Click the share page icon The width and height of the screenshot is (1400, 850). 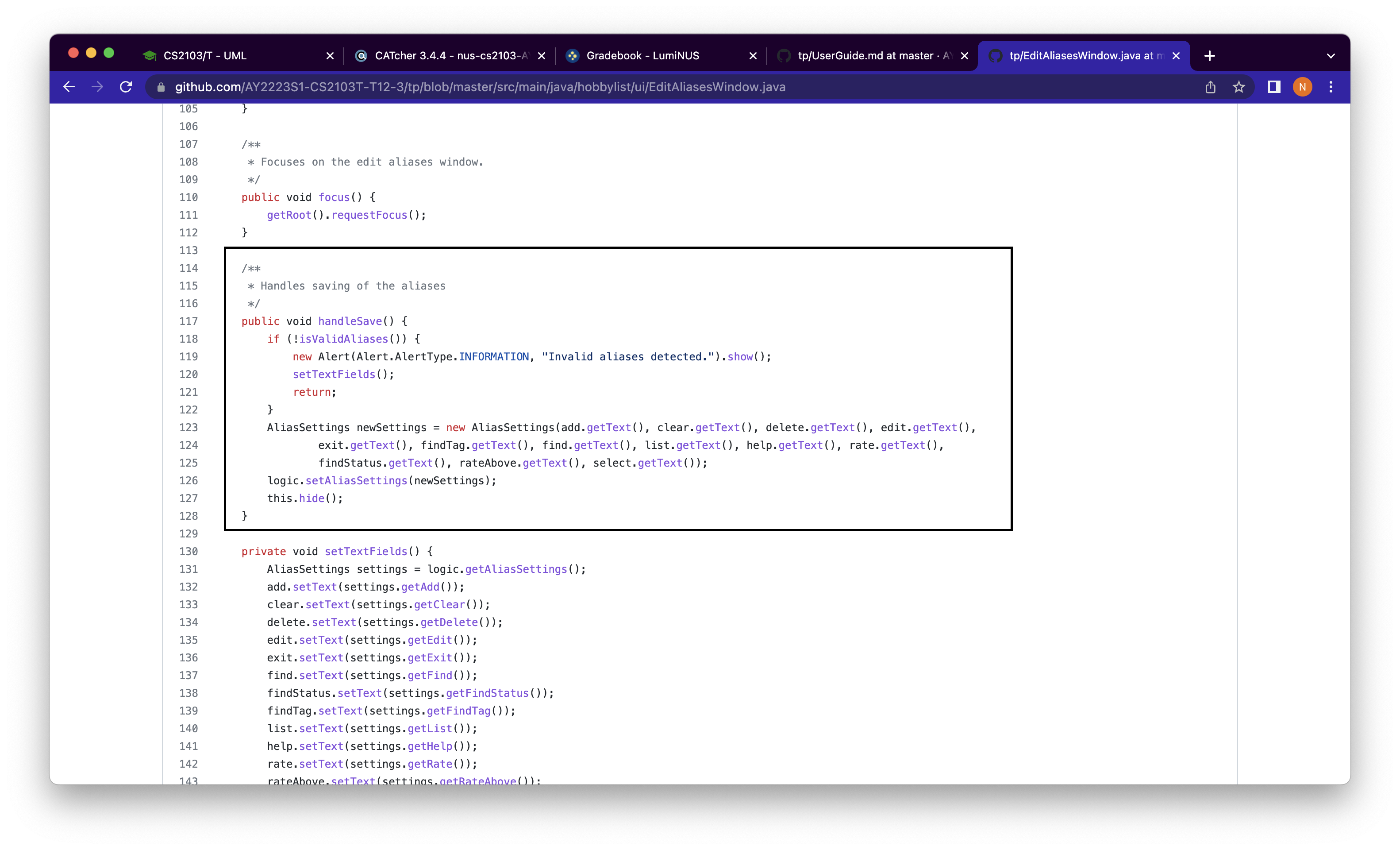[1210, 87]
